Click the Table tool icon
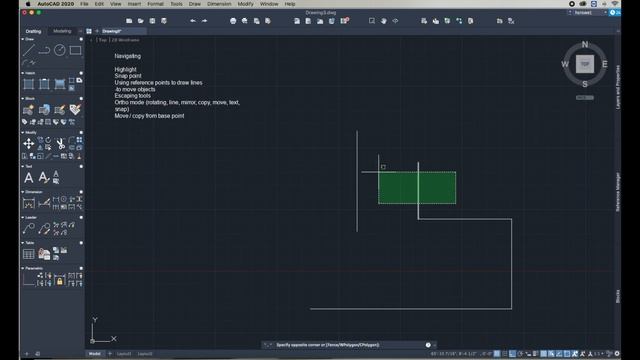This screenshot has width=640, height=360. pyautogui.click(x=29, y=254)
